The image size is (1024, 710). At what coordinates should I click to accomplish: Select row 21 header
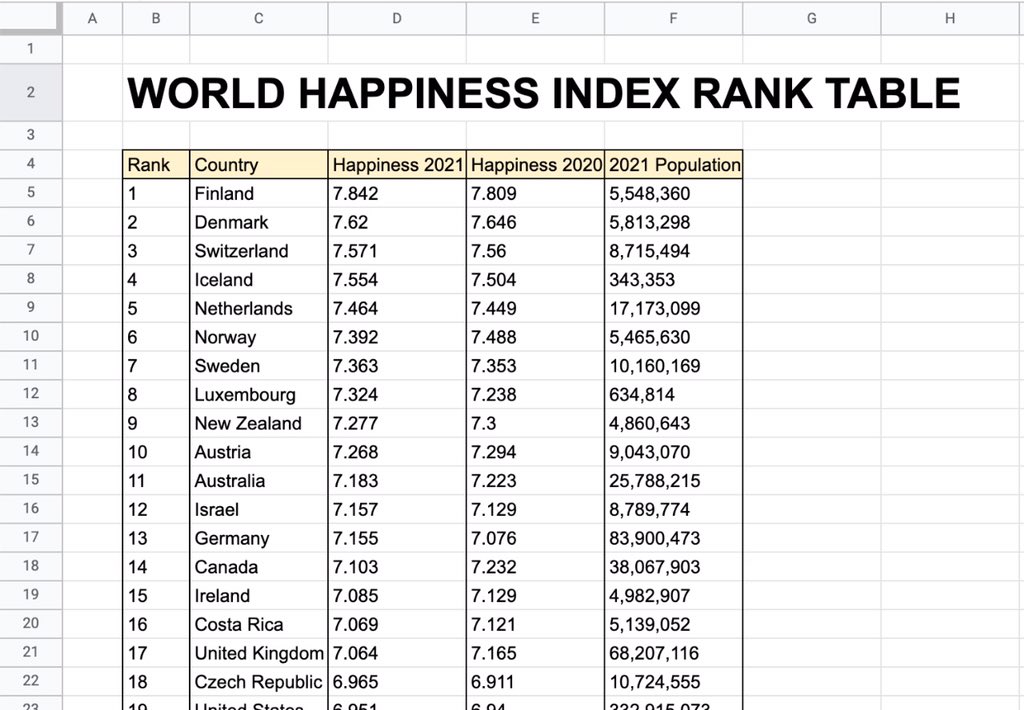[31, 652]
